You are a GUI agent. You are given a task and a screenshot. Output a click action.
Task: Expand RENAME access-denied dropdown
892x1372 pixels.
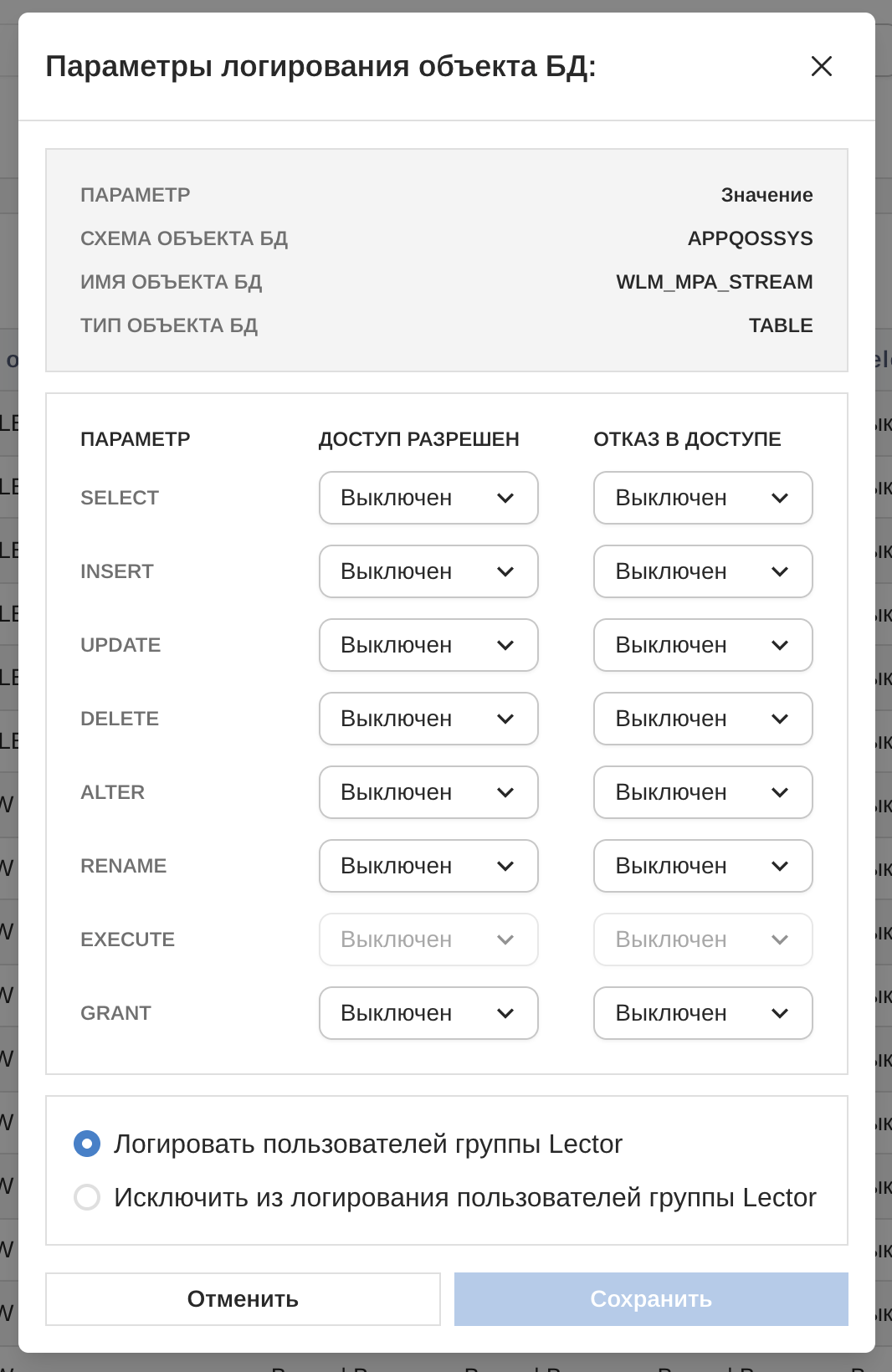[702, 866]
